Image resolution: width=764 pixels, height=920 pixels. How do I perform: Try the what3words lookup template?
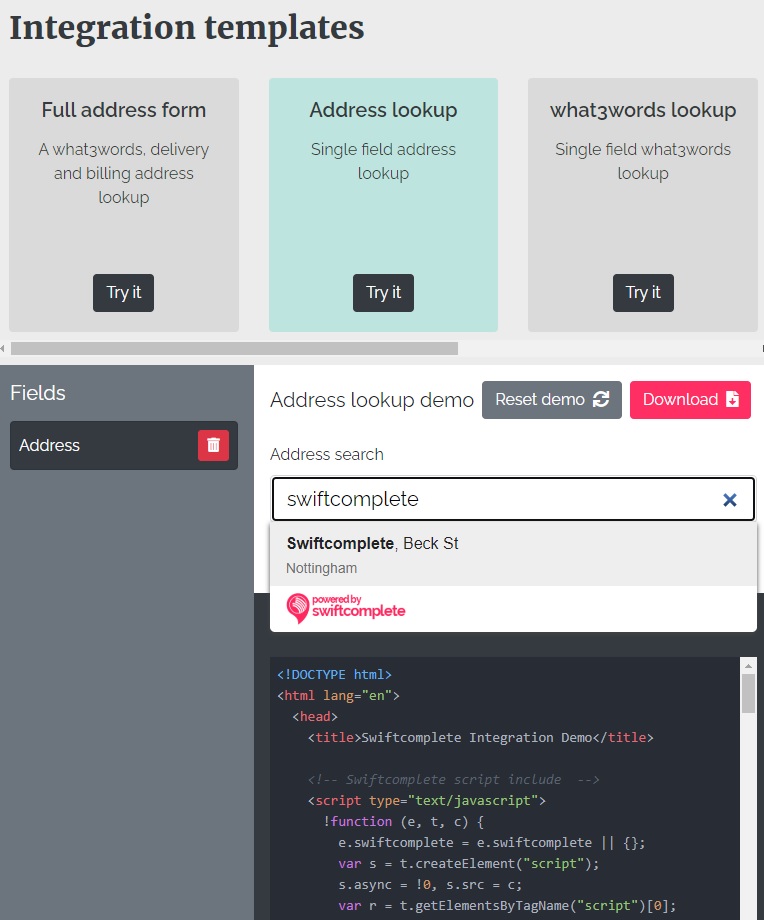[643, 293]
